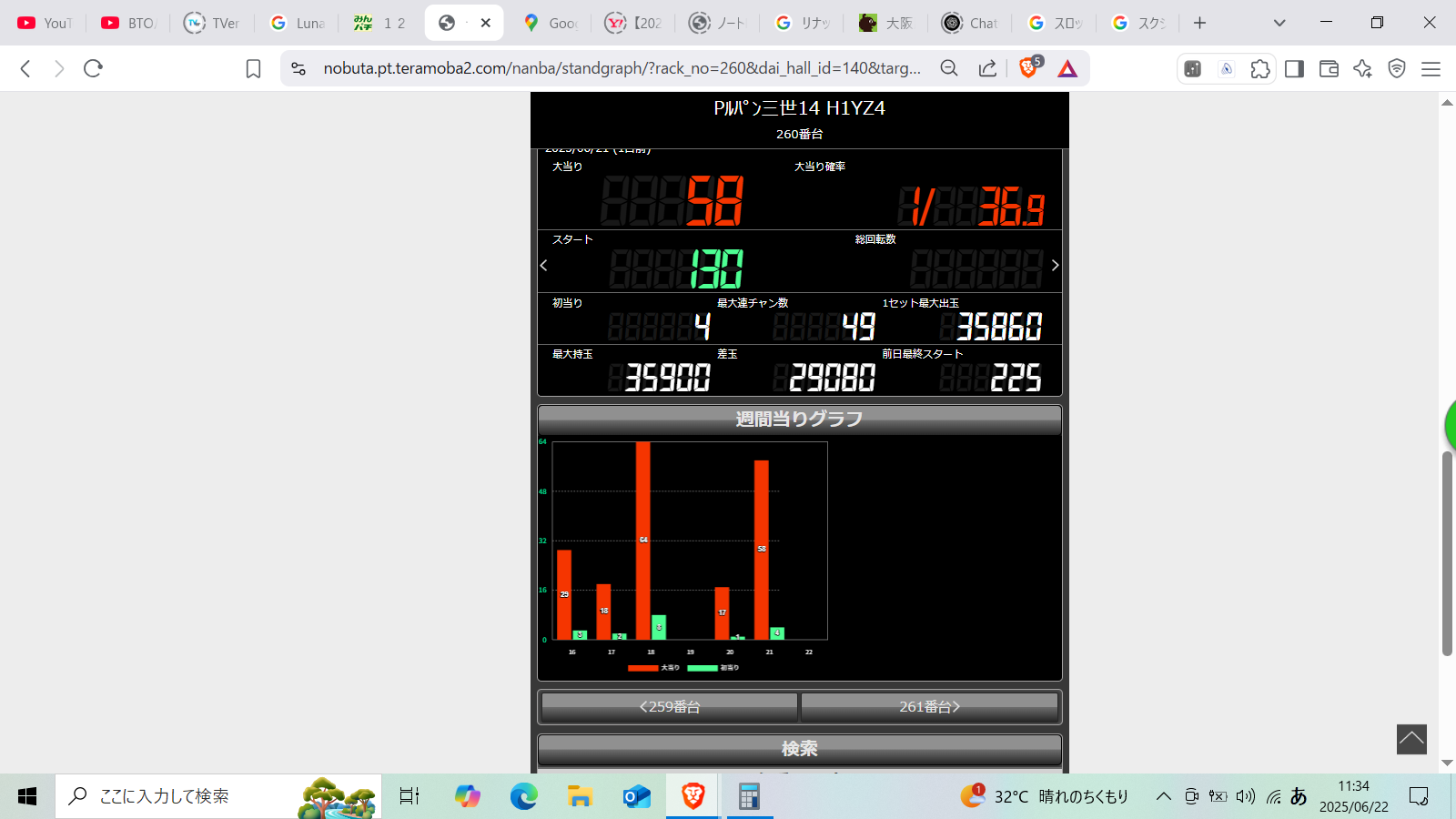Show hidden system tray icons
Image resolution: width=1456 pixels, height=819 pixels.
(x=1164, y=796)
